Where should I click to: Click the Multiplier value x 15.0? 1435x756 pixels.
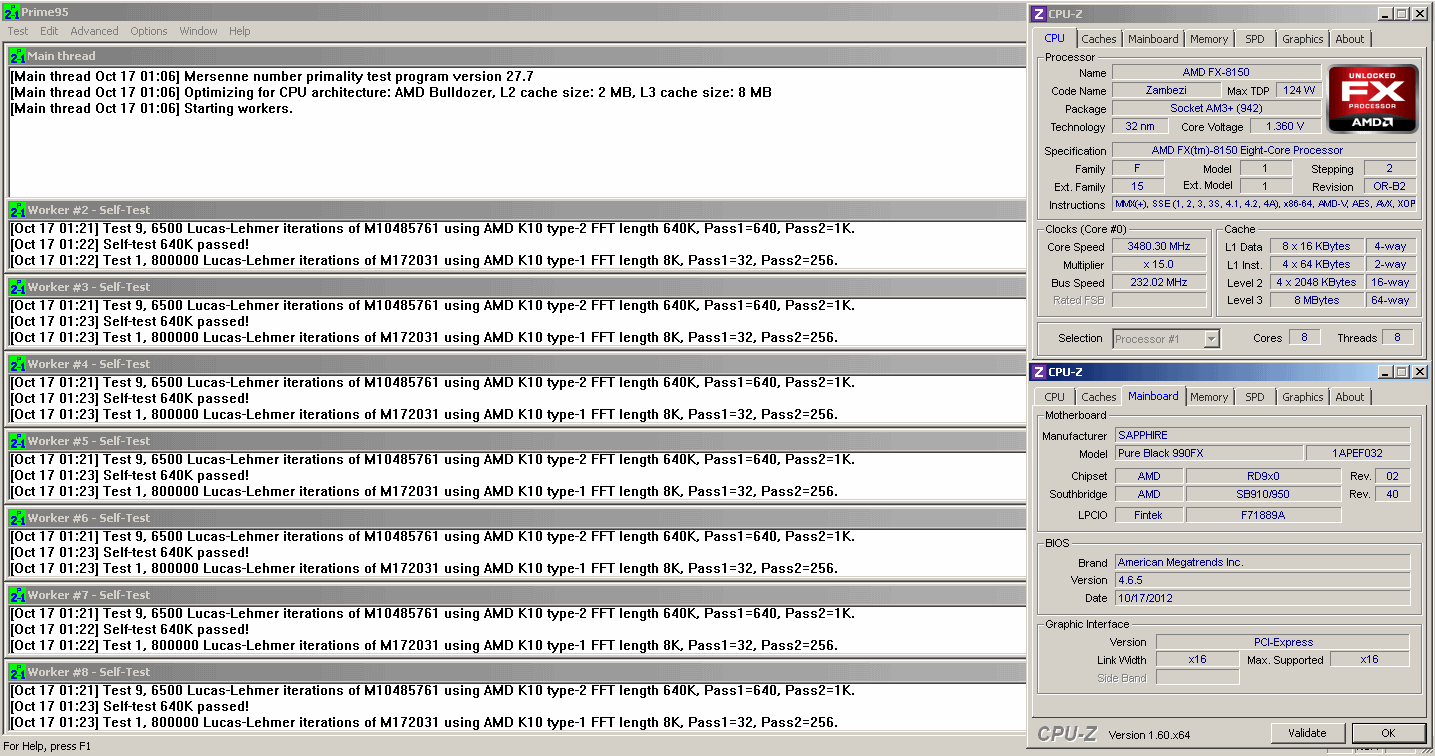tap(1158, 265)
